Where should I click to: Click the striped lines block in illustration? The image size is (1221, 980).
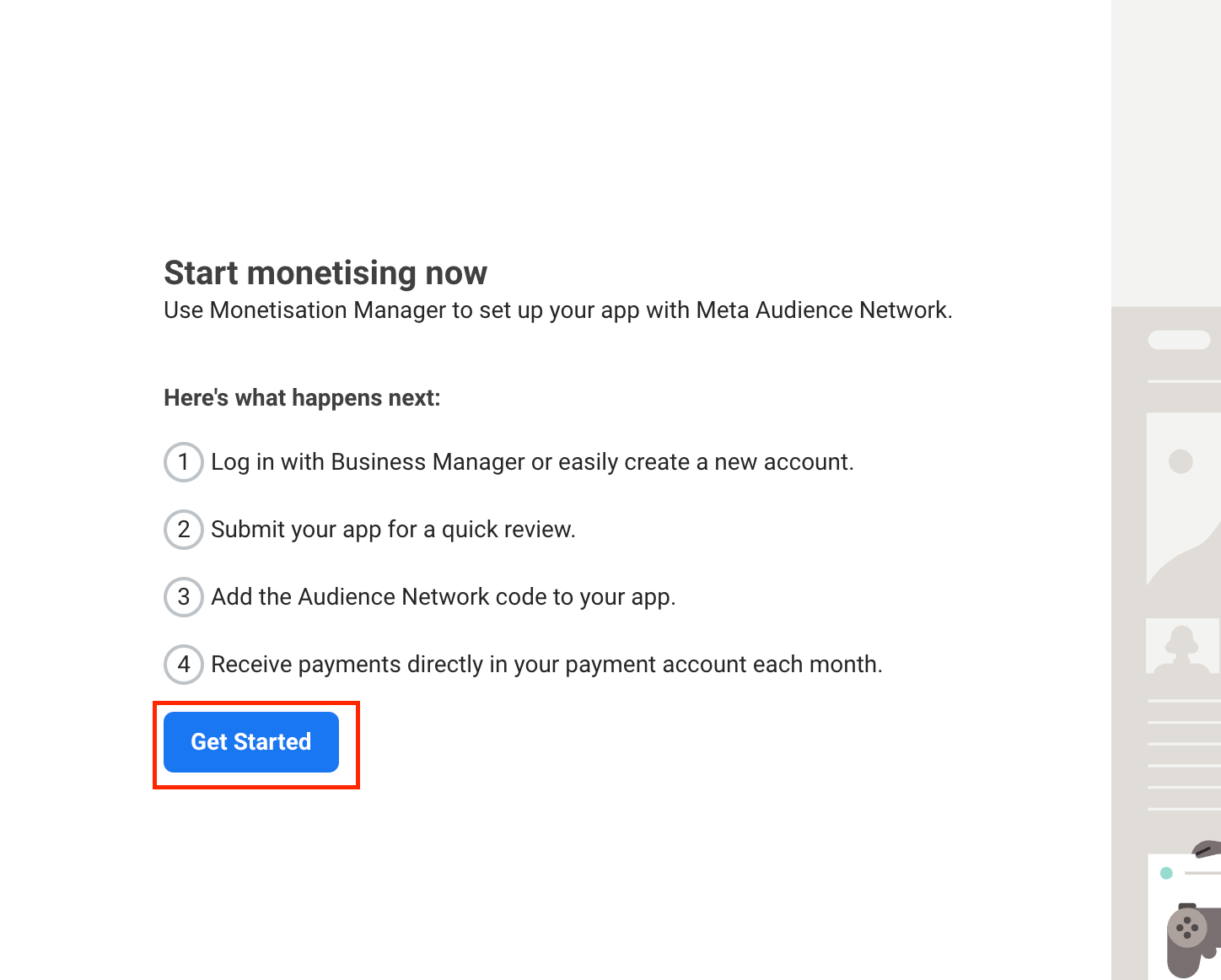pyautogui.click(x=1184, y=754)
